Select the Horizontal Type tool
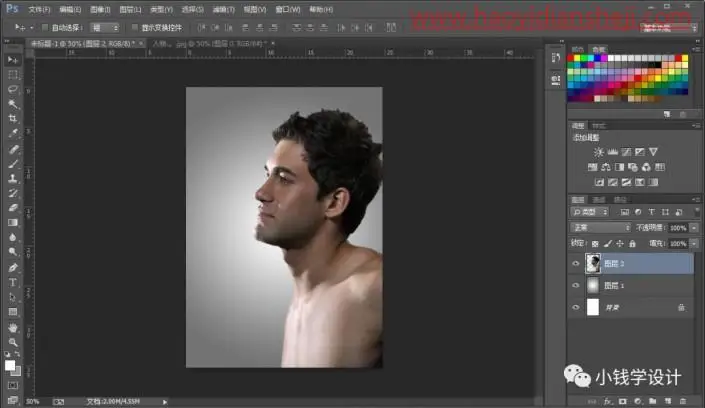Viewport: 705px width, 408px height. [13, 282]
